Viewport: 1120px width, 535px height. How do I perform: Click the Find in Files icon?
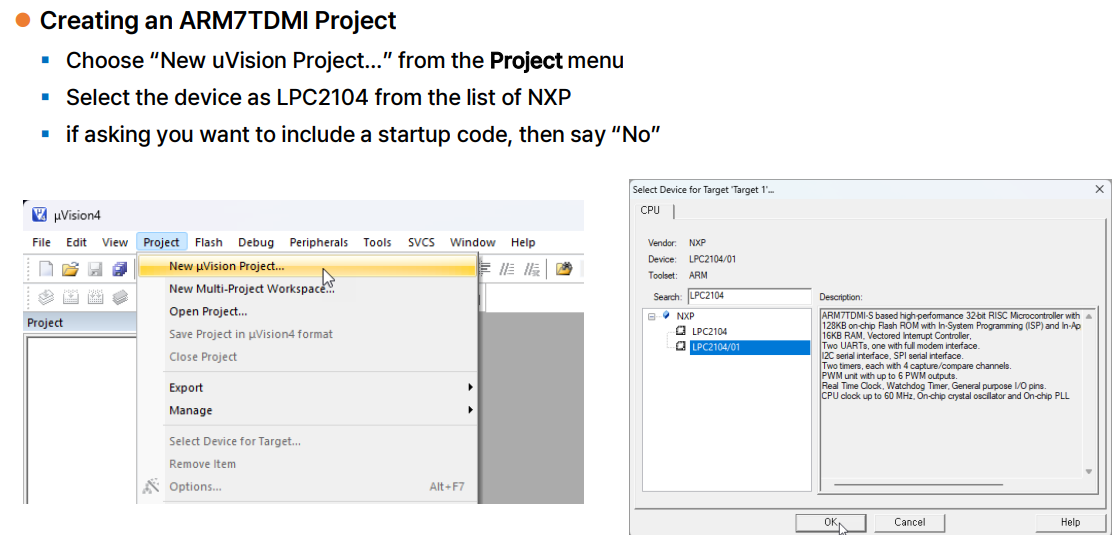click(564, 269)
